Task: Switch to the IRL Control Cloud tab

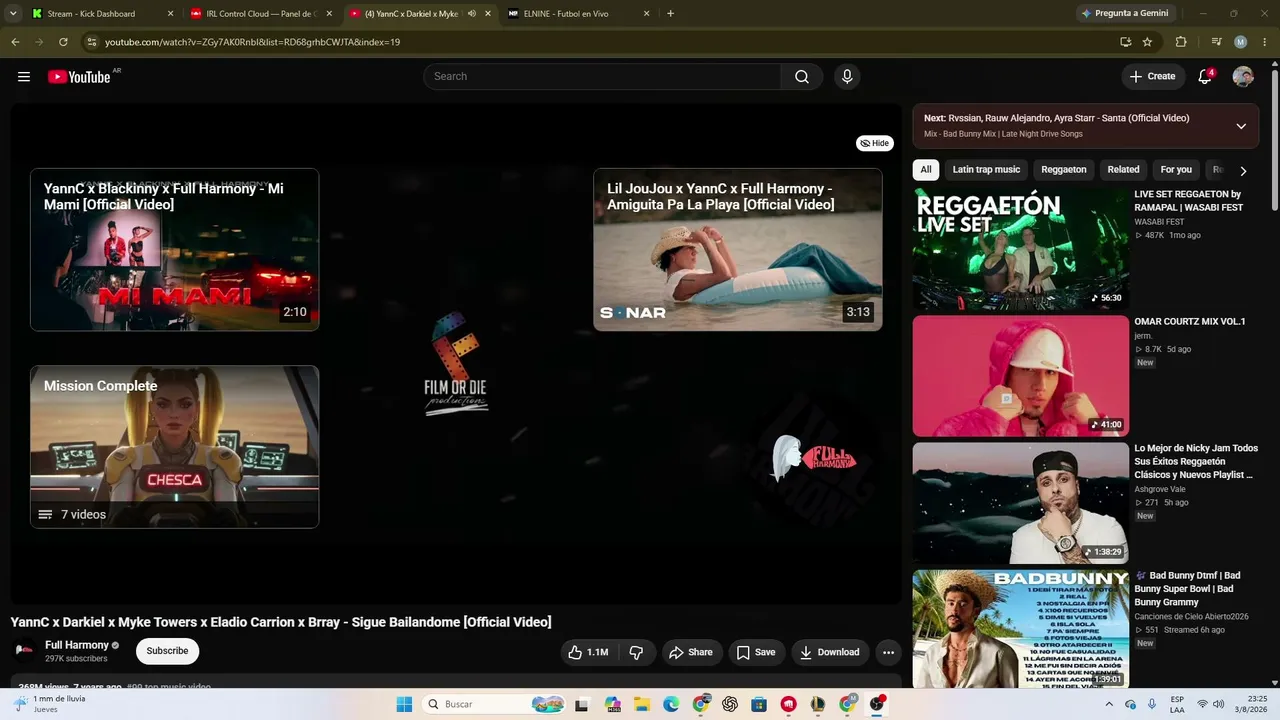Action: click(262, 14)
